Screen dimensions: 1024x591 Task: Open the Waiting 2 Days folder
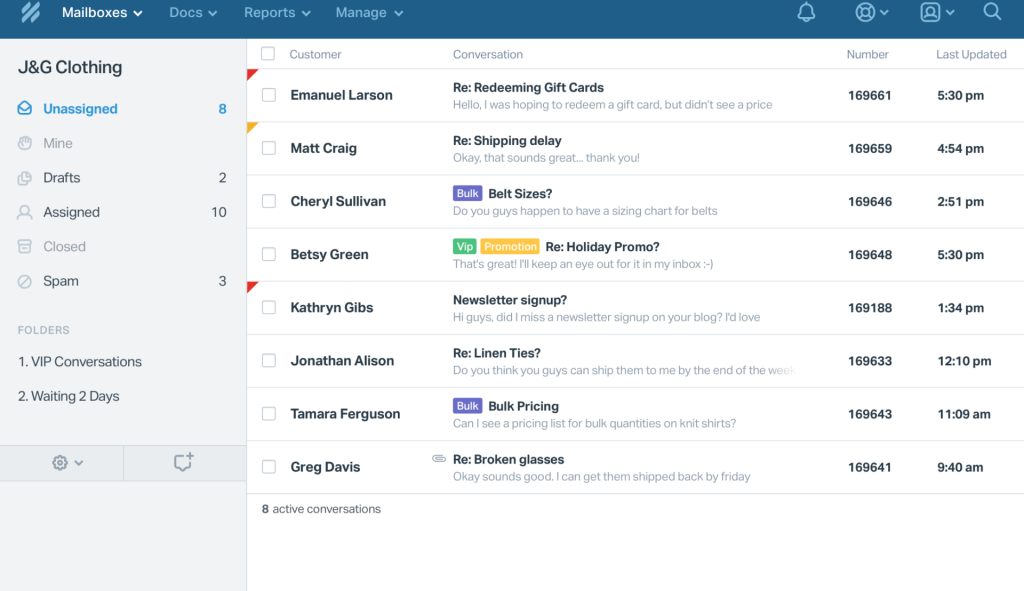tap(69, 396)
